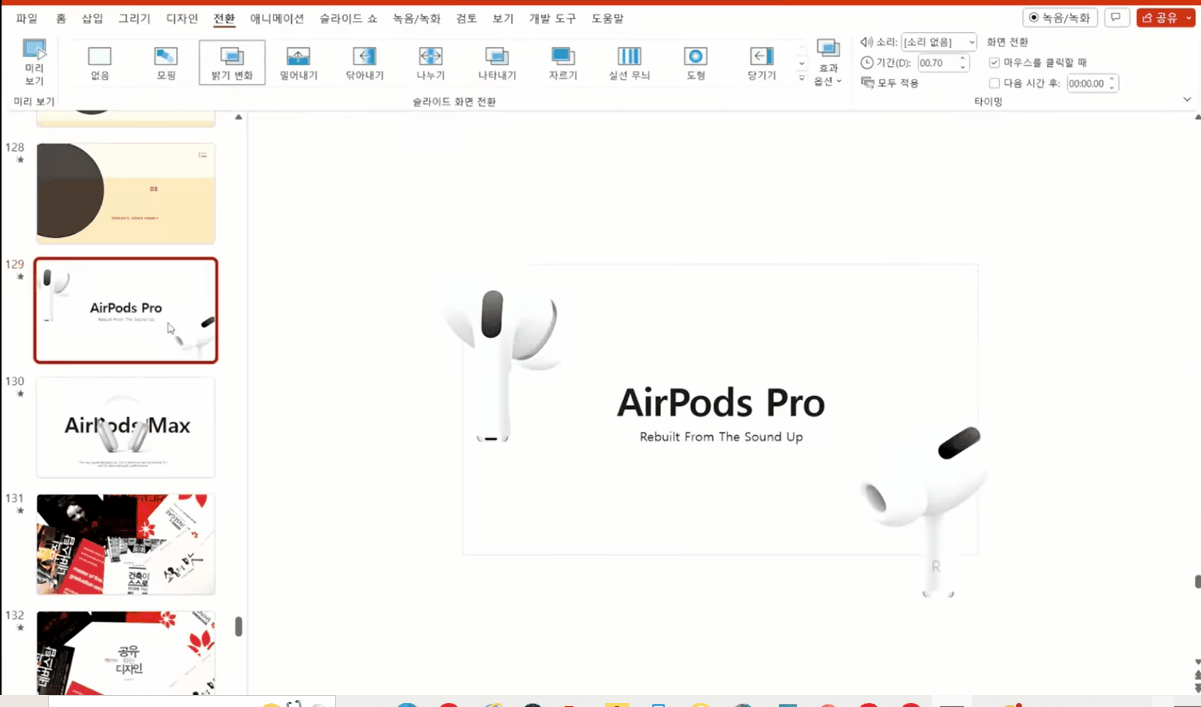Select slide 128 thumbnail
This screenshot has width=1201, height=707.
(x=126, y=193)
